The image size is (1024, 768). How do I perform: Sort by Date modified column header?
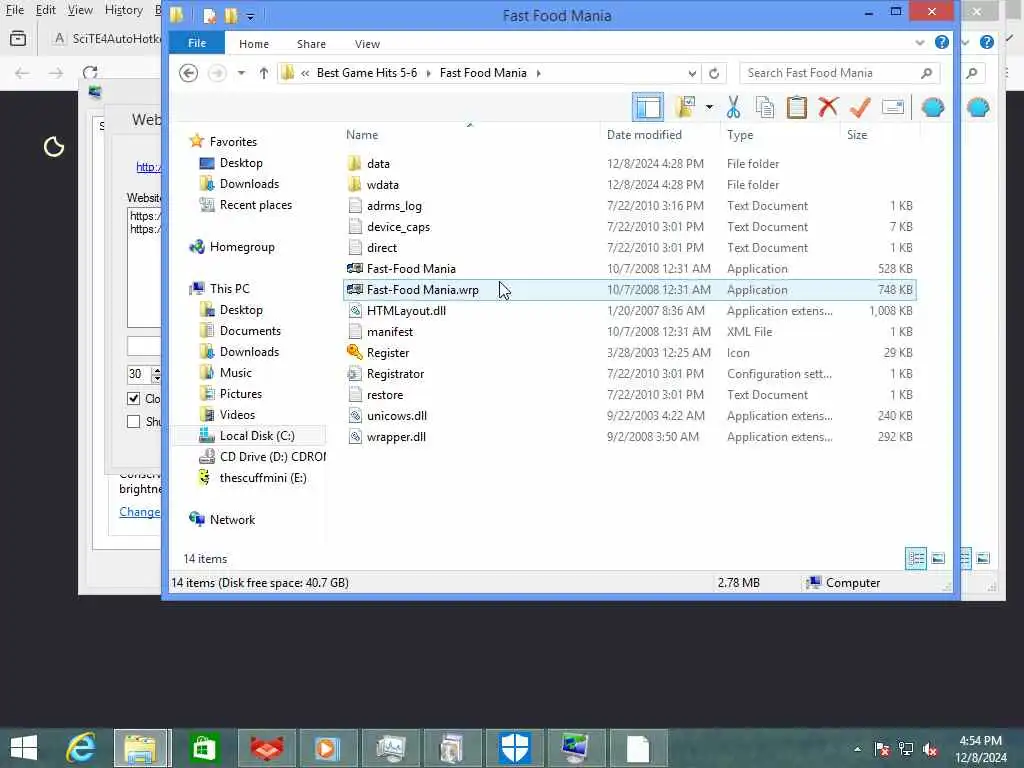click(644, 135)
